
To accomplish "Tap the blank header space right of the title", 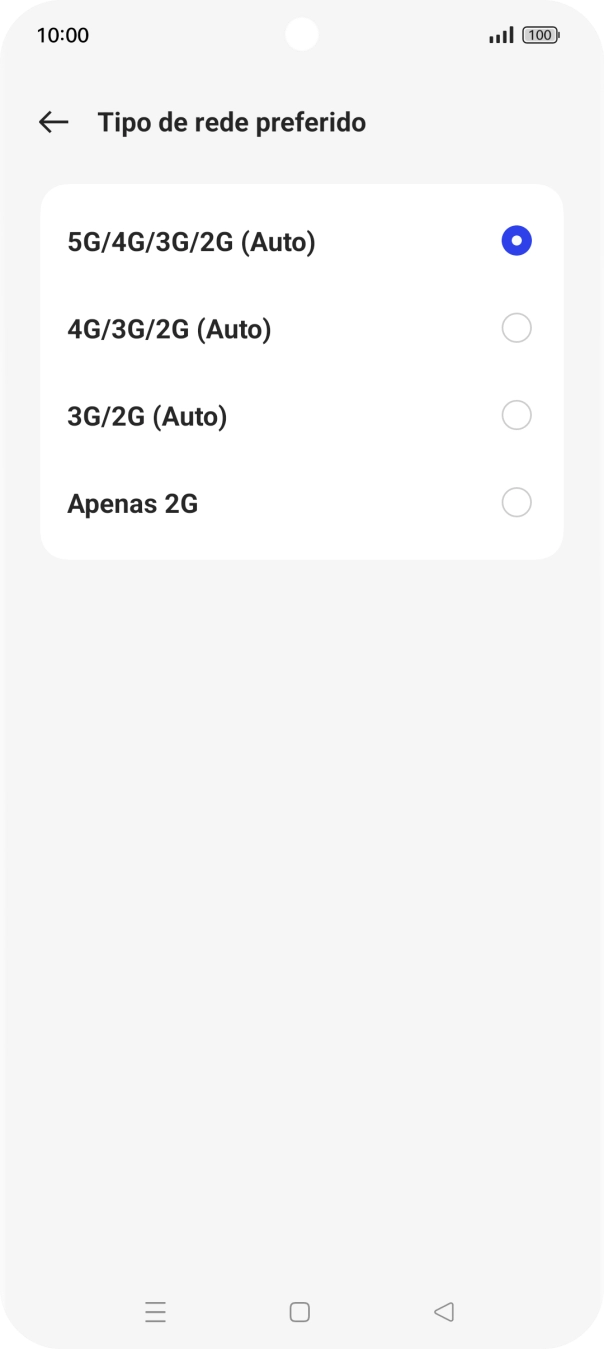I will tap(470, 122).
